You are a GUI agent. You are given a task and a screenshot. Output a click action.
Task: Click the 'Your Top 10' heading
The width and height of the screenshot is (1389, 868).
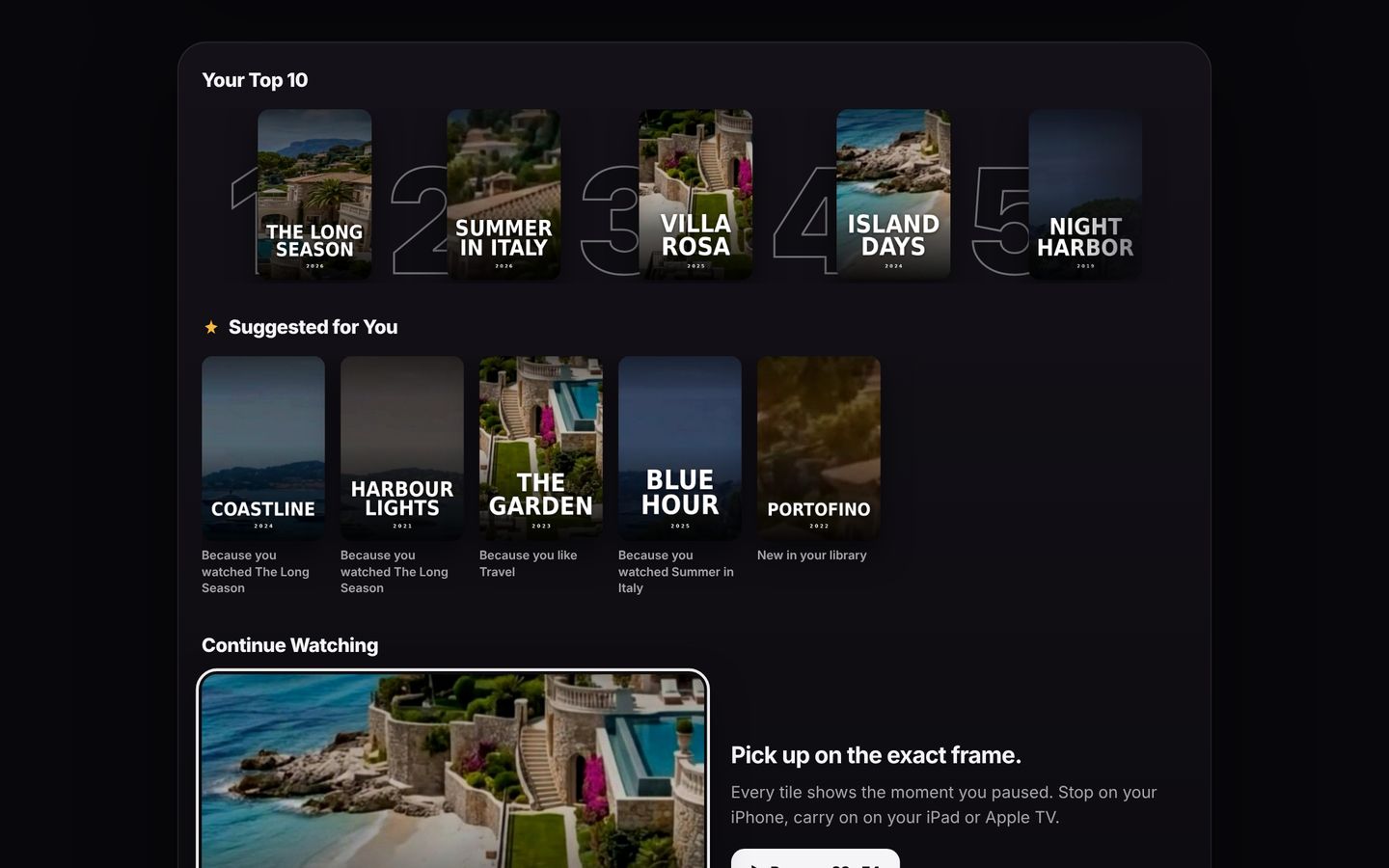255,80
